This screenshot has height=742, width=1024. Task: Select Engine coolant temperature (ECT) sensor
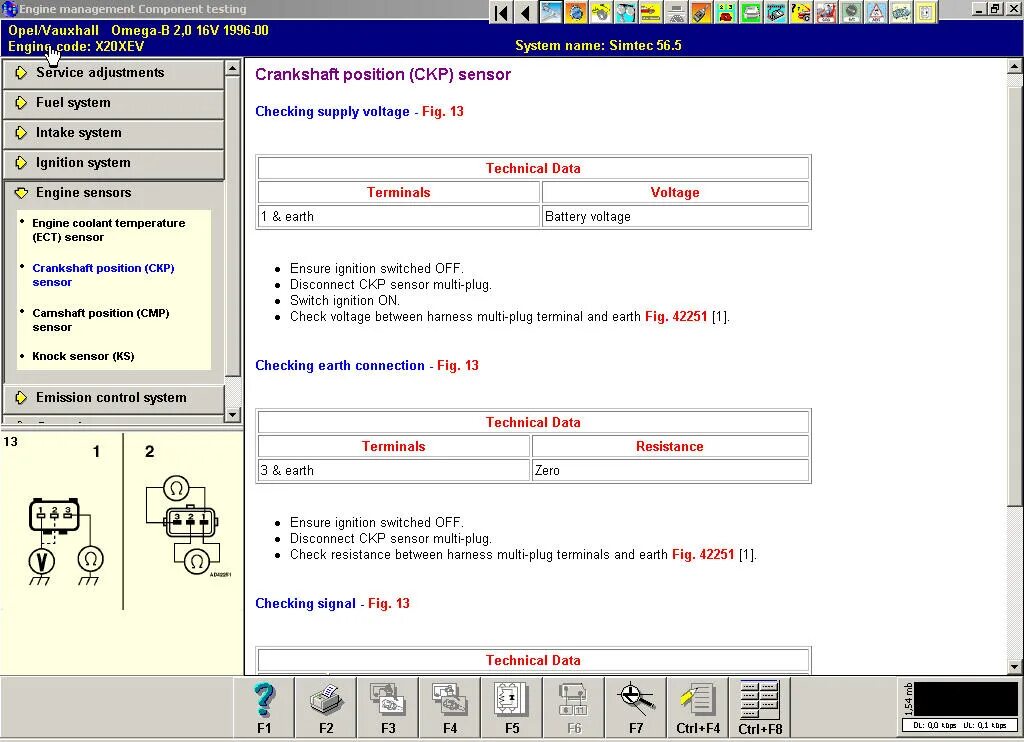pos(108,230)
